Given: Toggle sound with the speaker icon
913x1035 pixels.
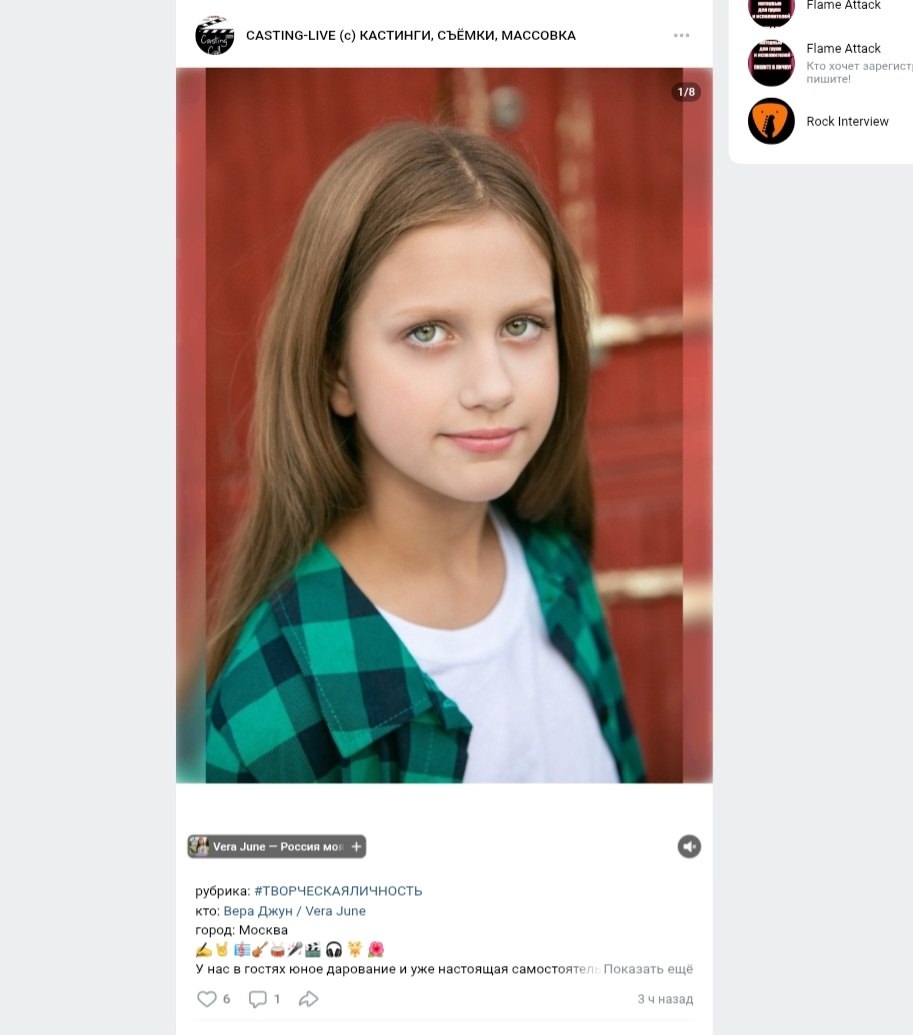Looking at the screenshot, I should click(689, 846).
